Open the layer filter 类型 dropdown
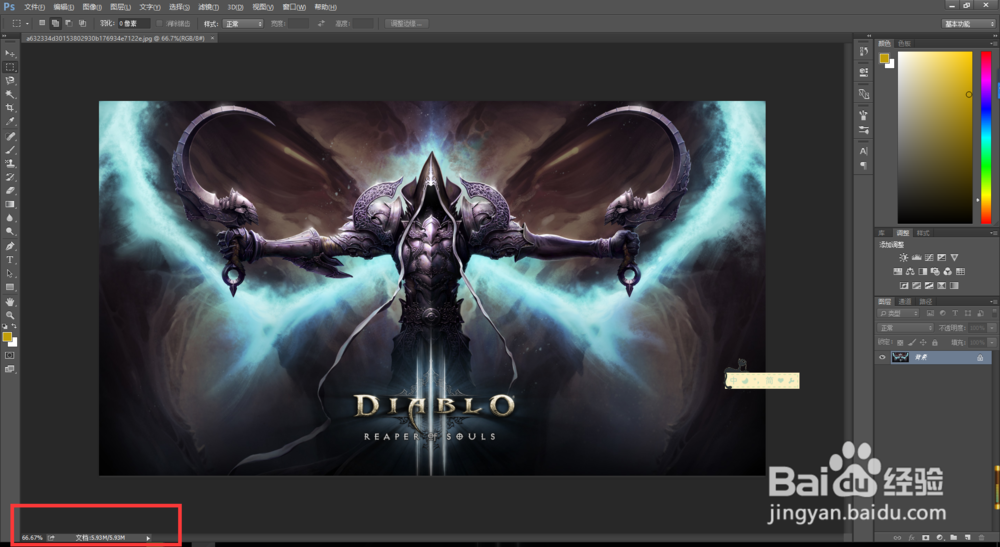Image resolution: width=1000 pixels, height=547 pixels. [899, 313]
